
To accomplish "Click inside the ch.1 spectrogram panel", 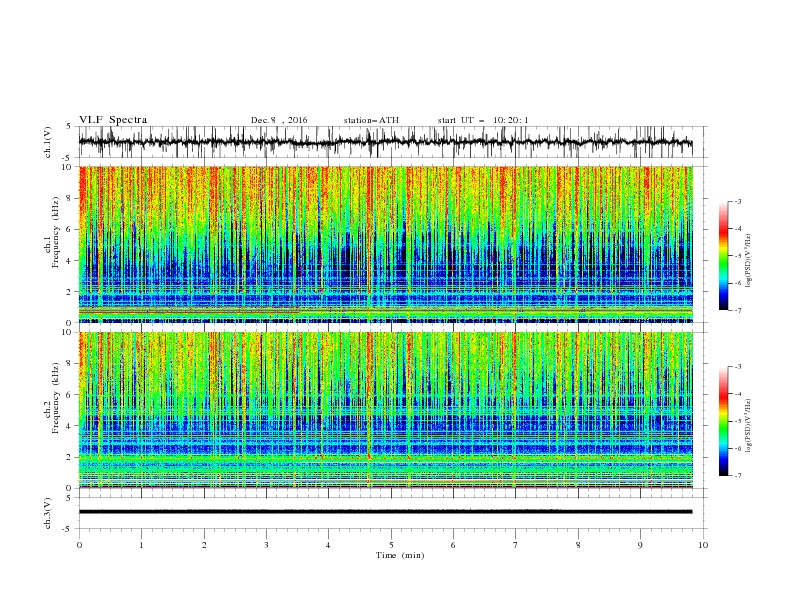I will pos(385,244).
